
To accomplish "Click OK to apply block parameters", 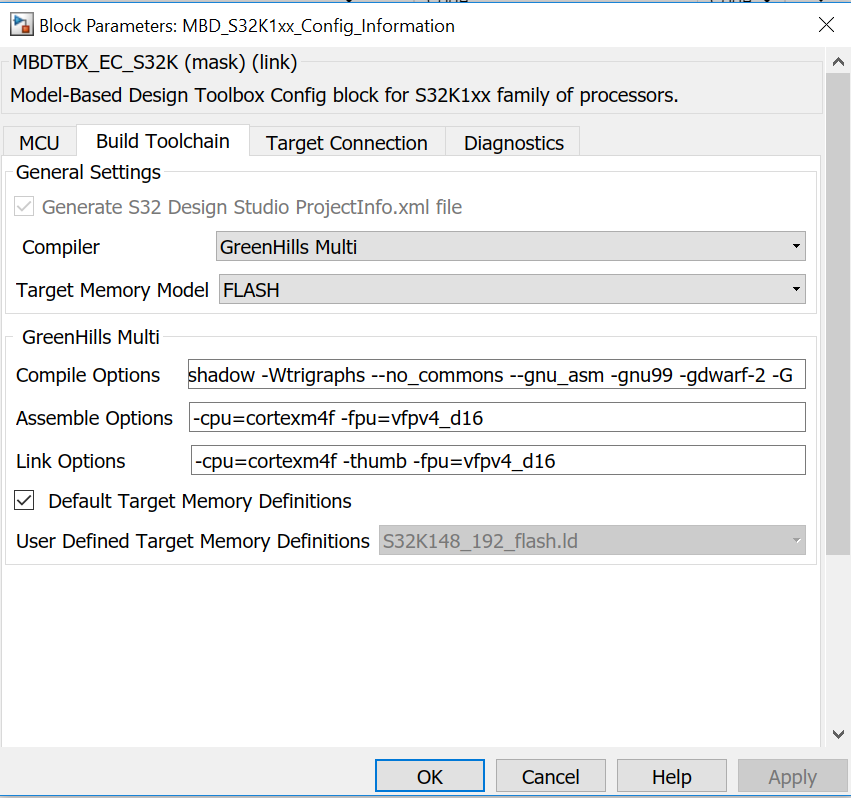I will [x=429, y=775].
